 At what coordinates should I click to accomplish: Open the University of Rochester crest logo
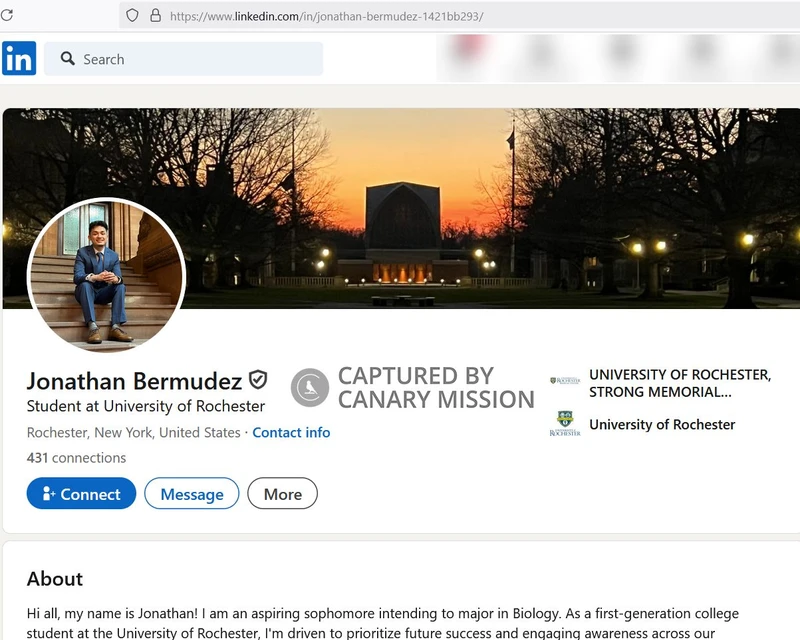565,424
